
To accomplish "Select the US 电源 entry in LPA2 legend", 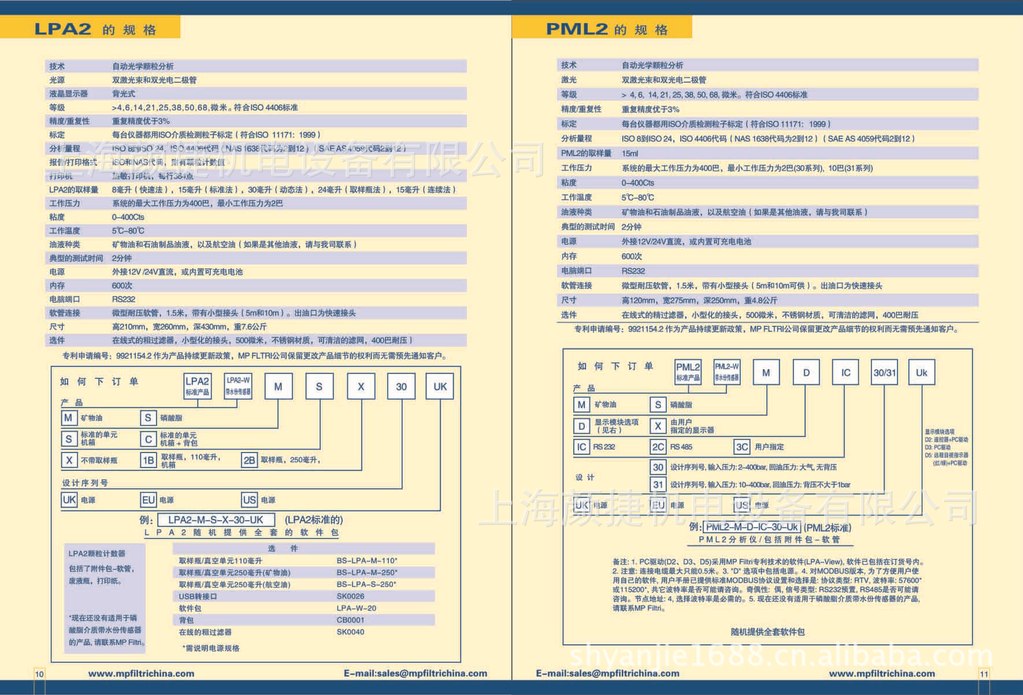I will coord(258,500).
